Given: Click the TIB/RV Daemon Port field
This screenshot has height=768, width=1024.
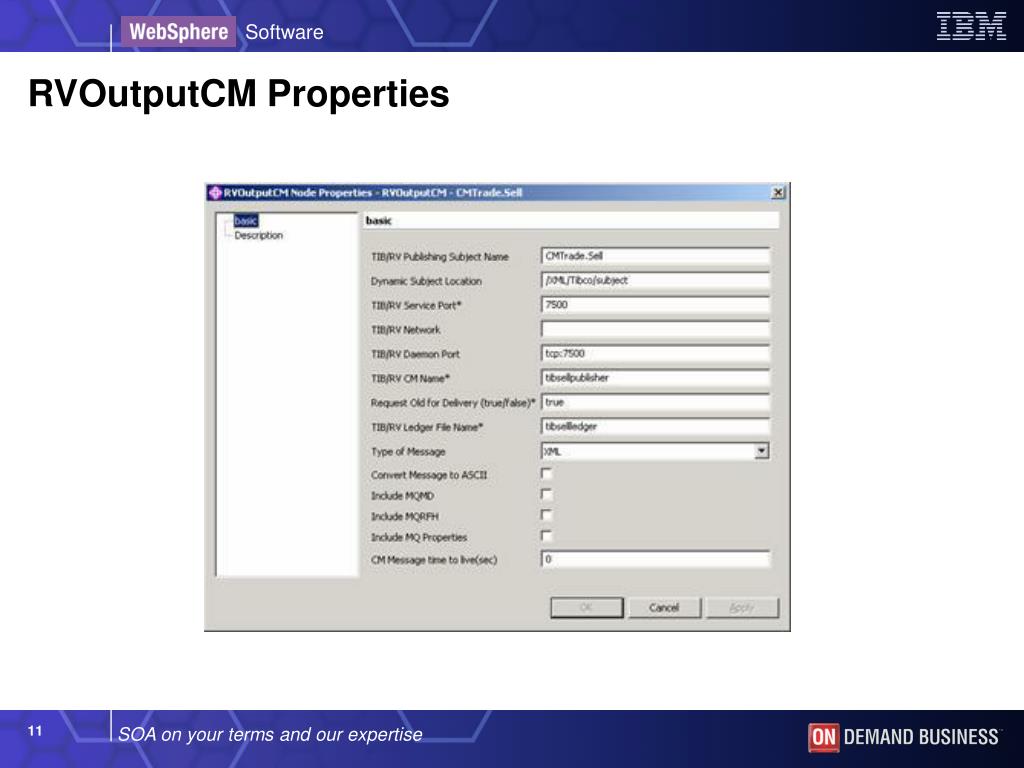Looking at the screenshot, I should [x=656, y=353].
